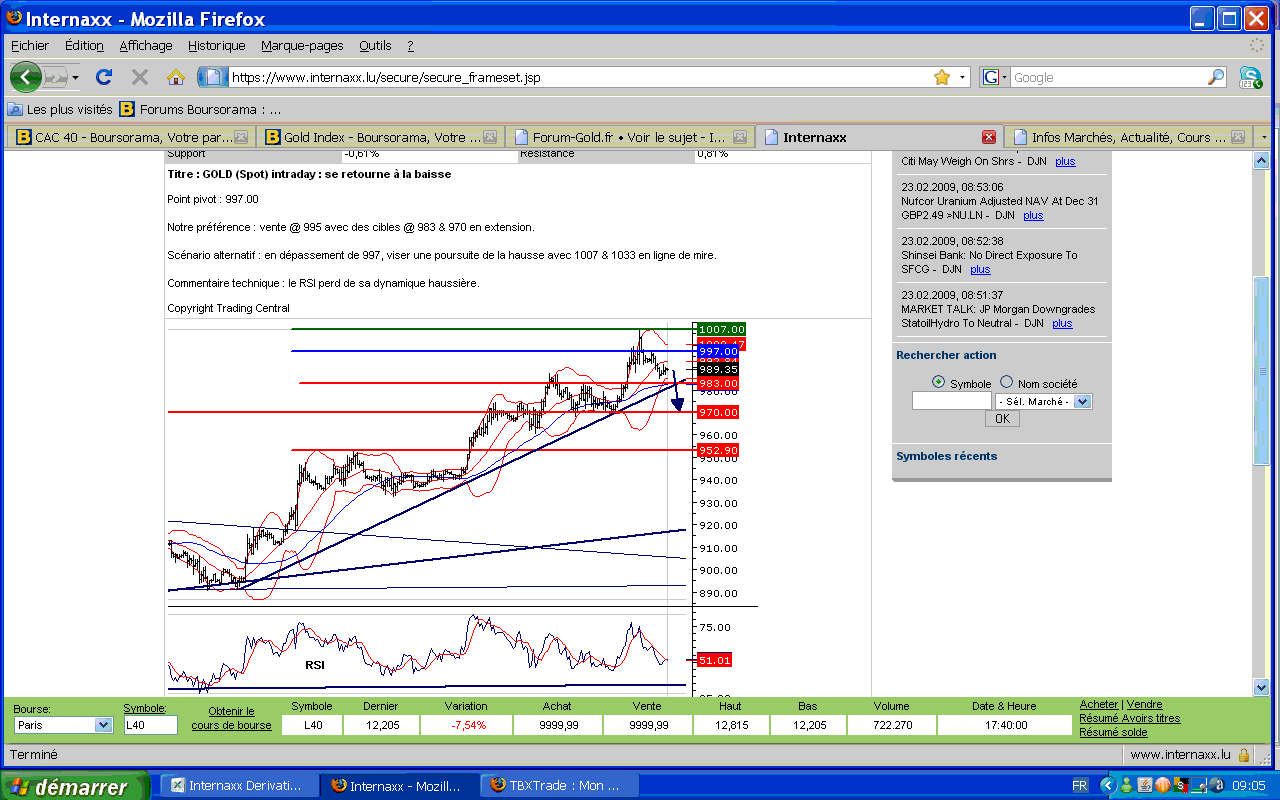Click the green Messenger tray icon
Image resolution: width=1280 pixels, height=800 pixels.
pos(1127,786)
